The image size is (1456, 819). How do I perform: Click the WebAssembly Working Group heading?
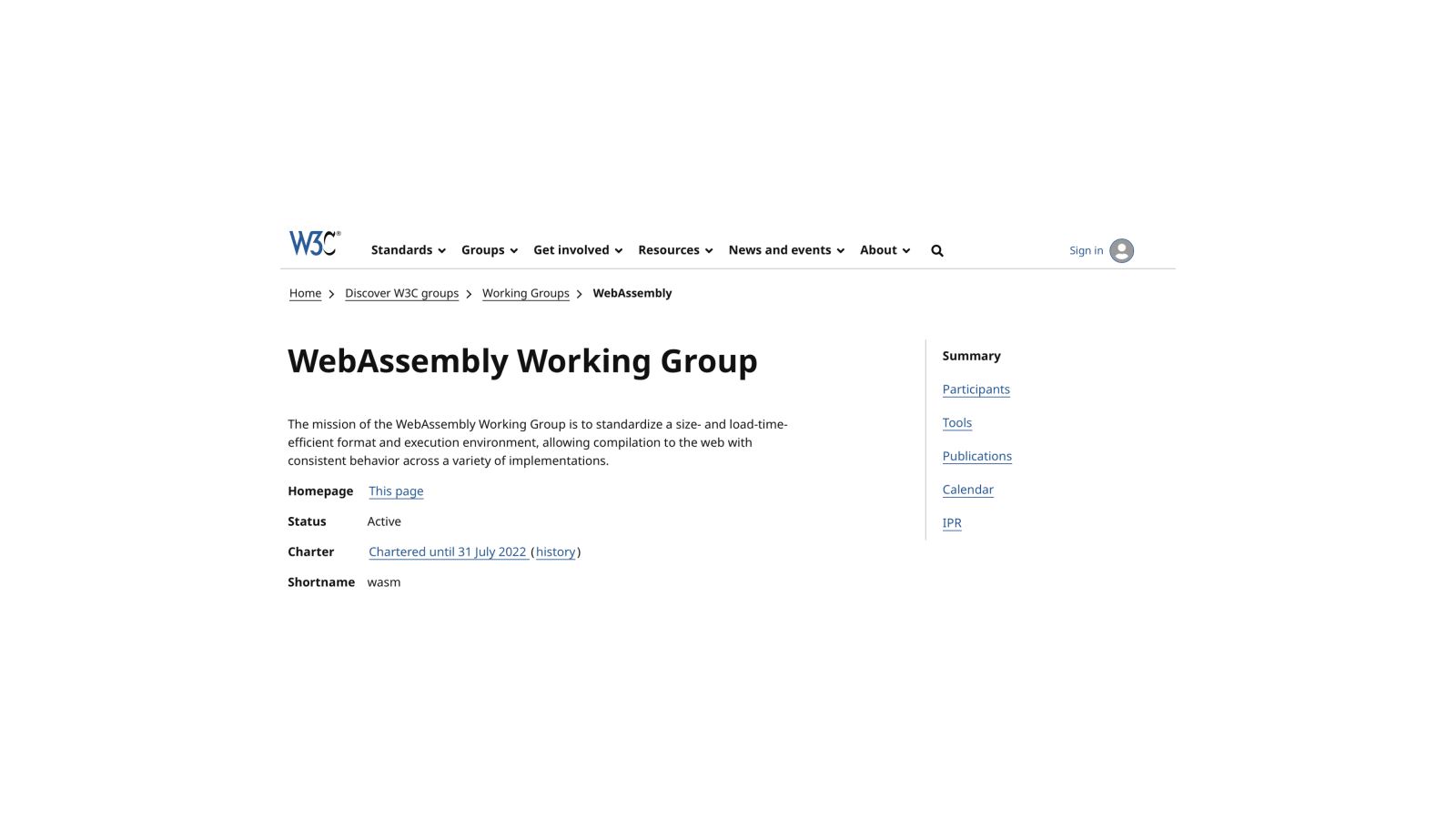522,360
